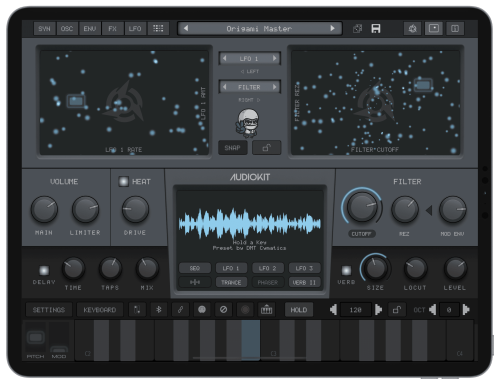Toggle the DELAY on/off light
The height and width of the screenshot is (385, 500).
click(x=44, y=270)
